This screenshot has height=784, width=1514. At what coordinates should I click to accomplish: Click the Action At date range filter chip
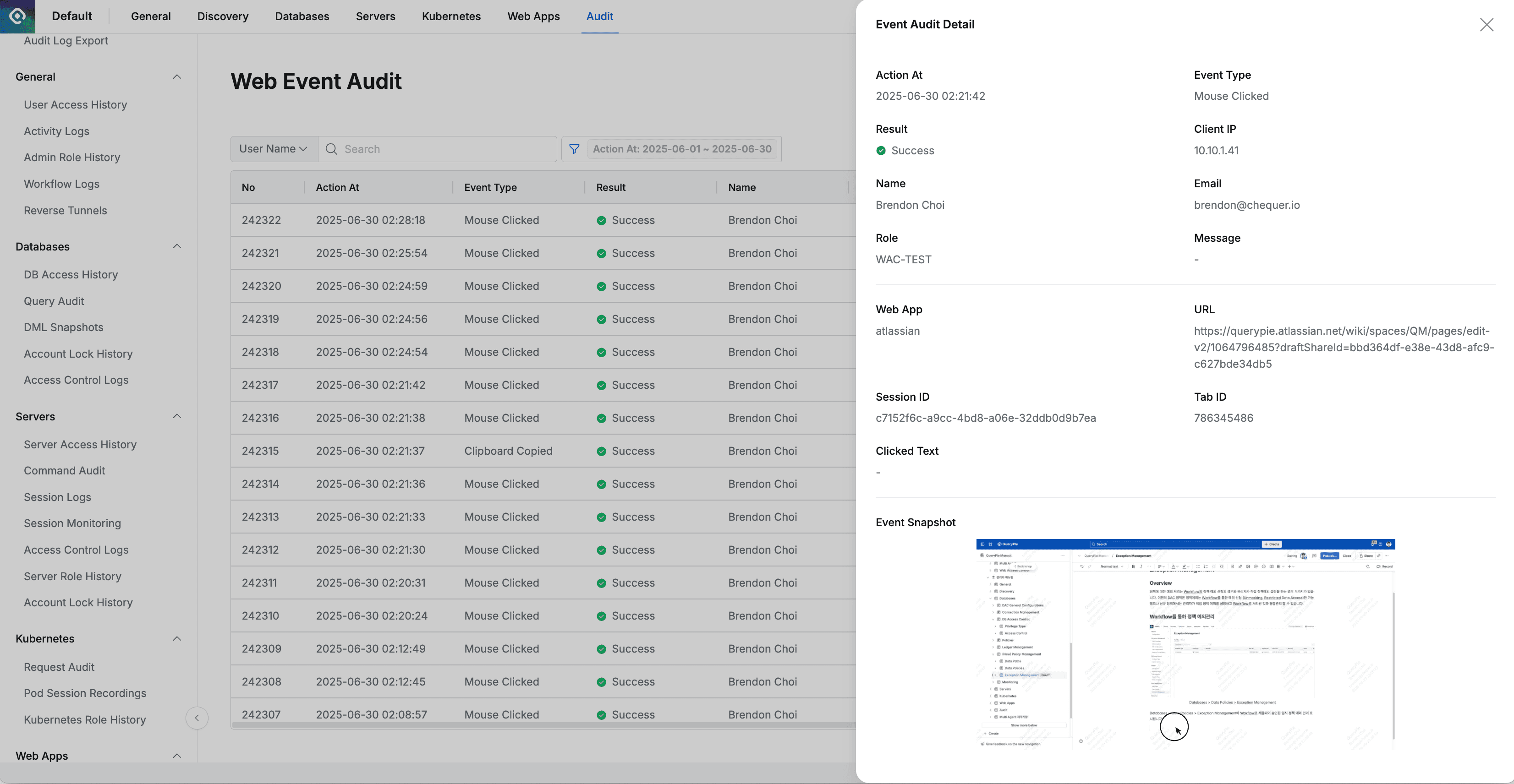tap(682, 148)
